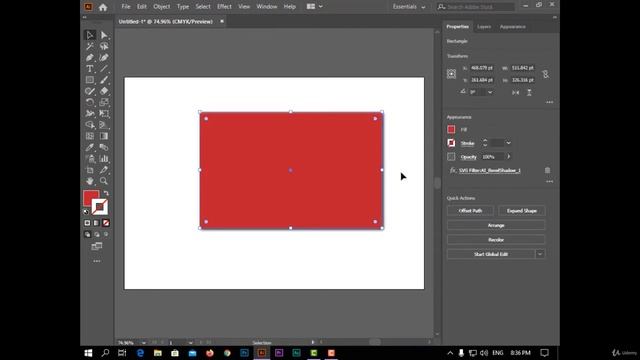Viewport: 640px width, 360px height.
Task: Select the Rectangle tool
Action: [90, 80]
